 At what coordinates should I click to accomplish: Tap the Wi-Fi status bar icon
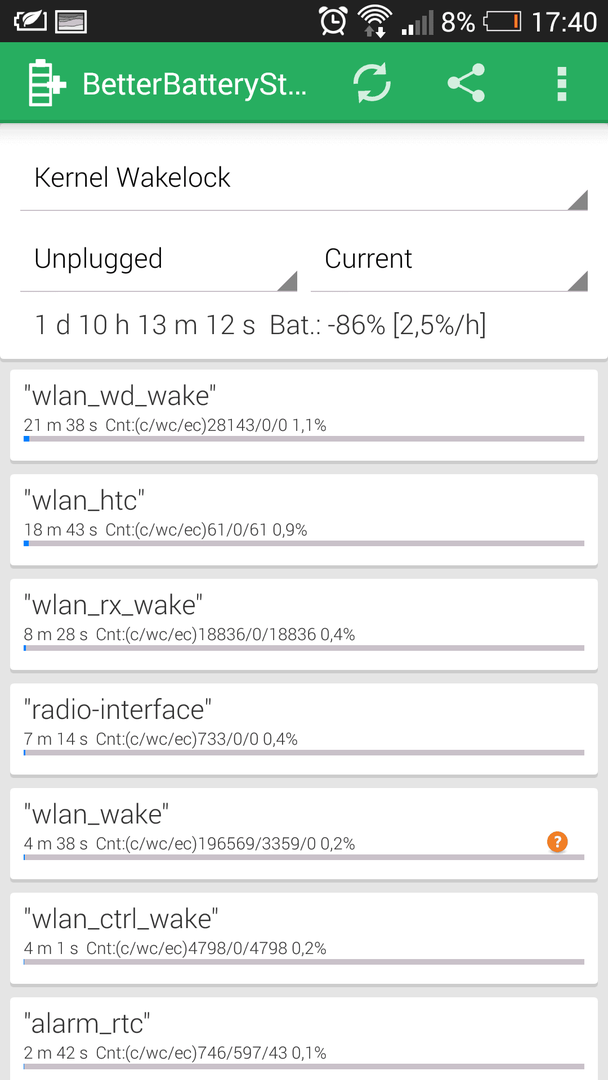click(x=374, y=21)
